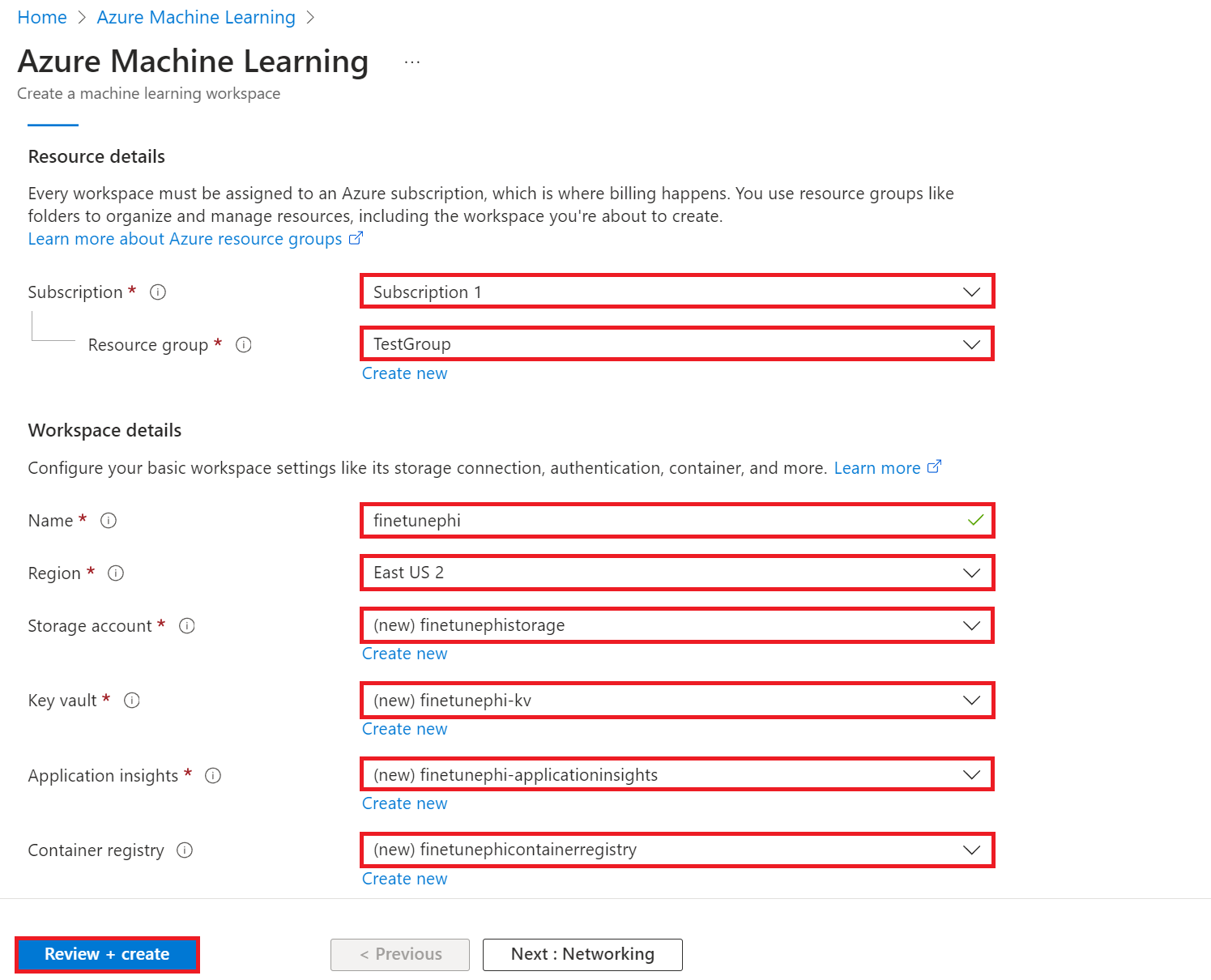Click Create new under Container registry
1211x980 pixels.
pyautogui.click(x=404, y=879)
